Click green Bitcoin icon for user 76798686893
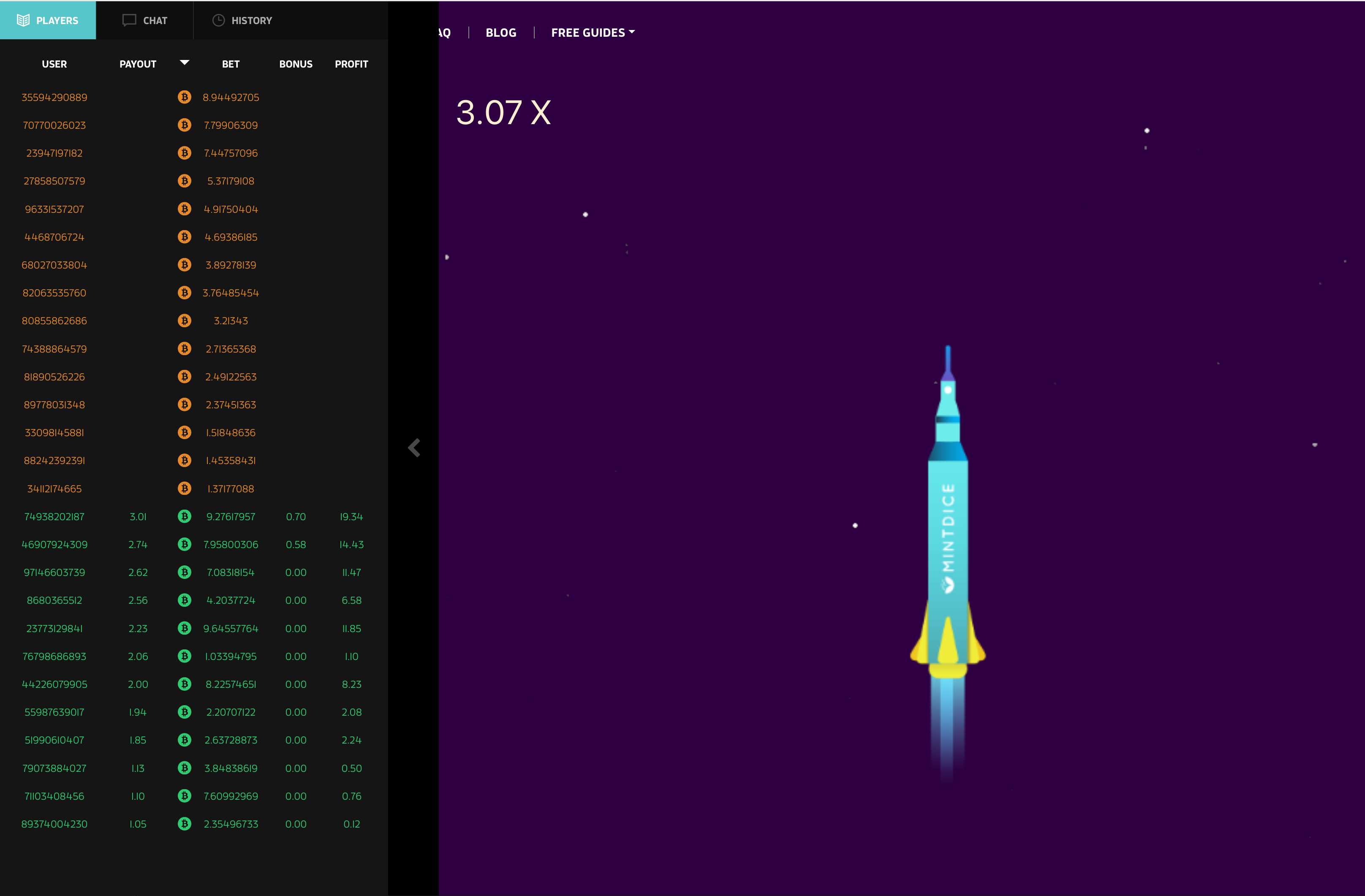This screenshot has width=1365, height=896. 184,656
